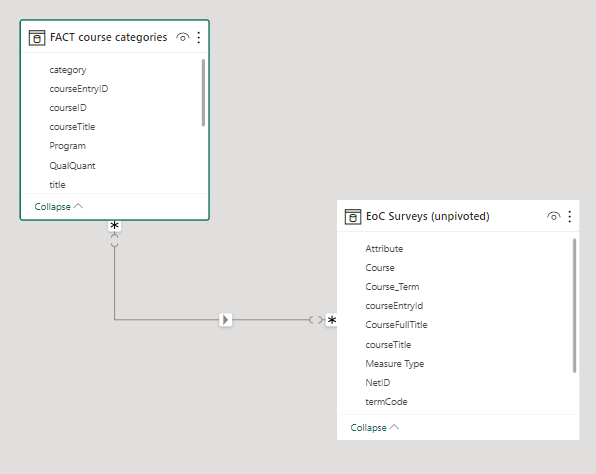The image size is (596, 474).
Task: Toggle visibility of FACT course categories table
Action: [182, 37]
